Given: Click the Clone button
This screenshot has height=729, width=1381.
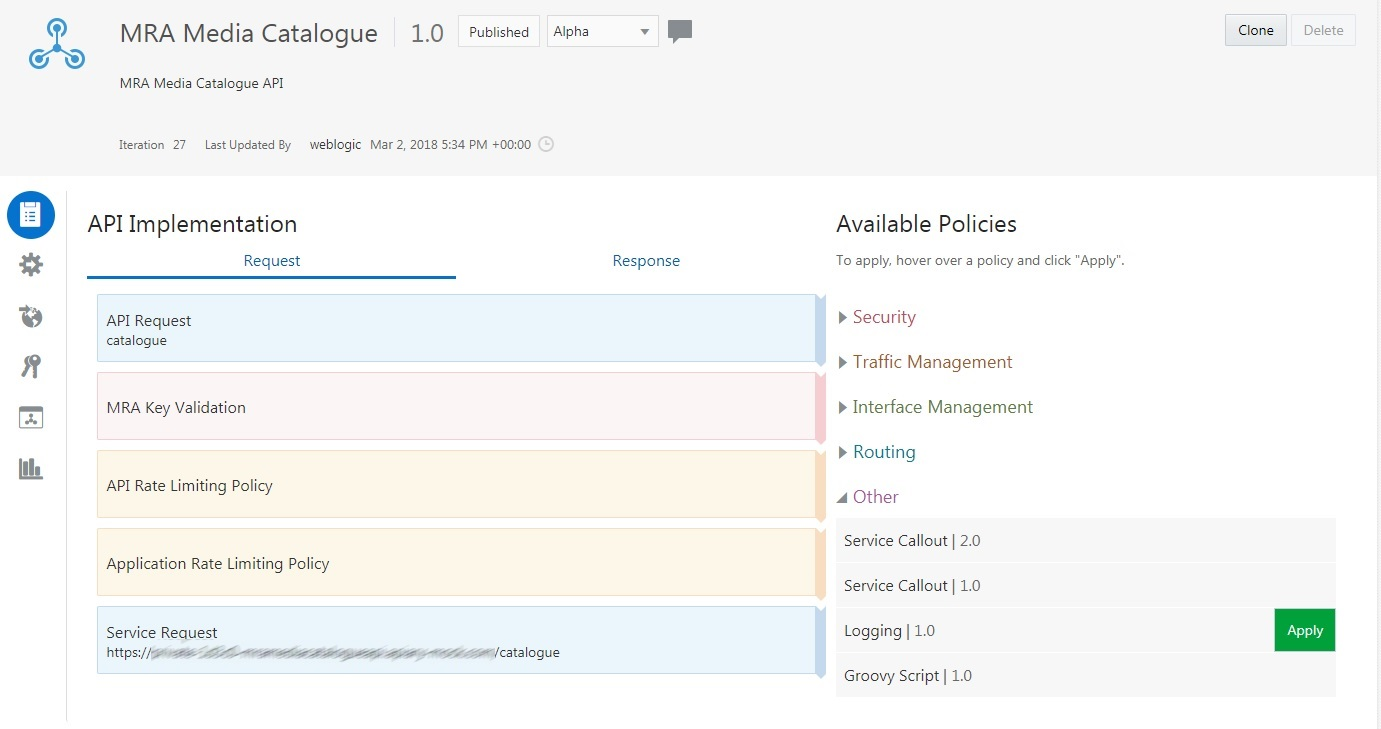Looking at the screenshot, I should pyautogui.click(x=1256, y=30).
